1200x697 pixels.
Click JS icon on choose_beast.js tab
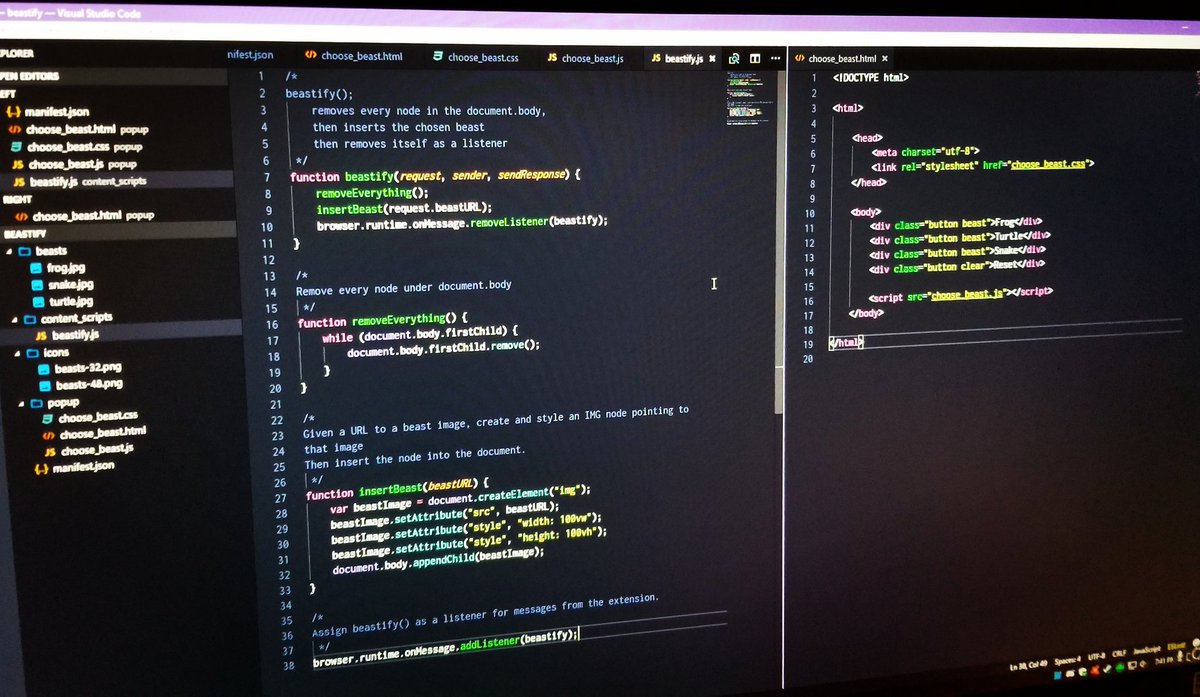tap(552, 58)
